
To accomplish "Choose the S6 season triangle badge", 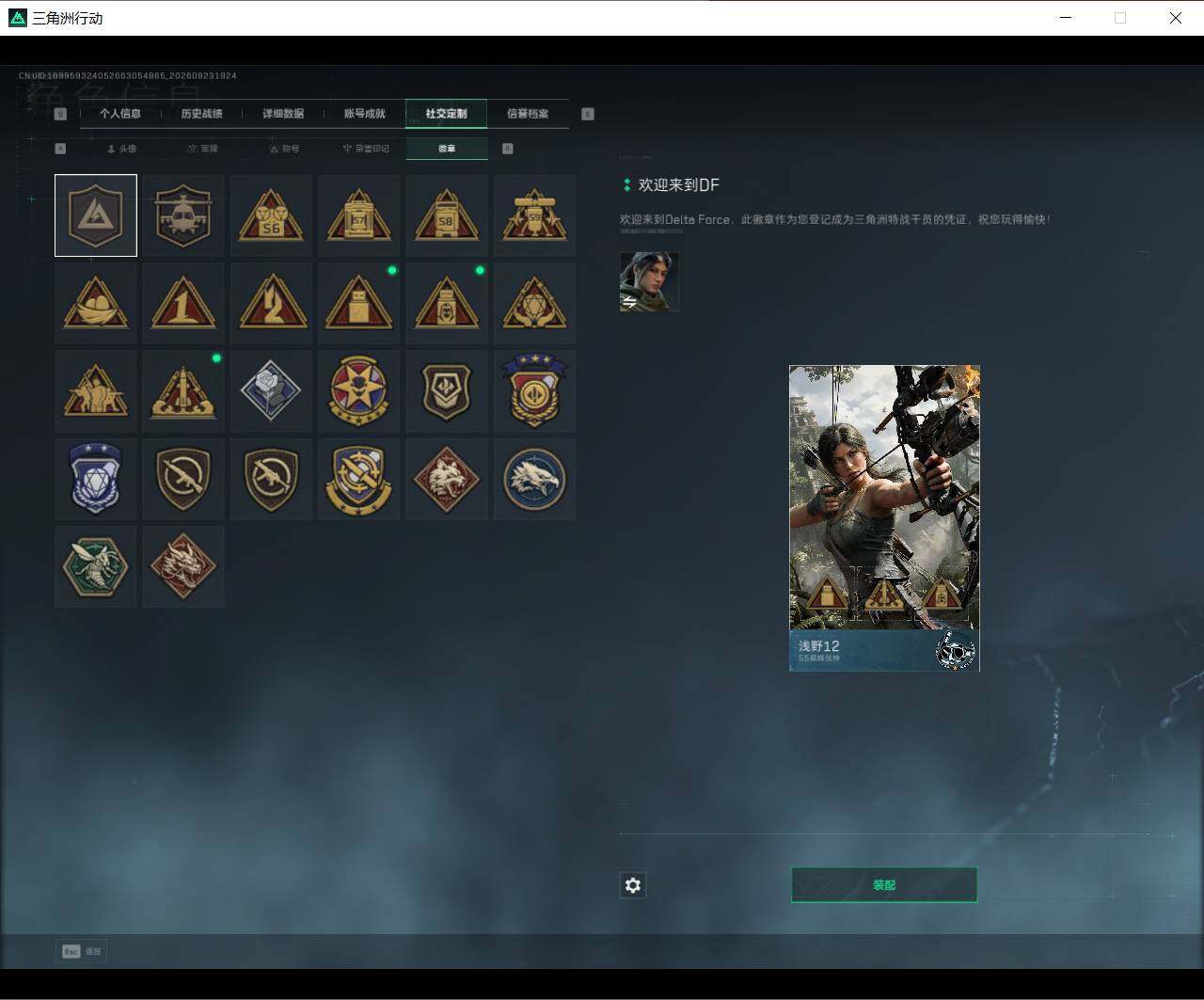I will 271,215.
